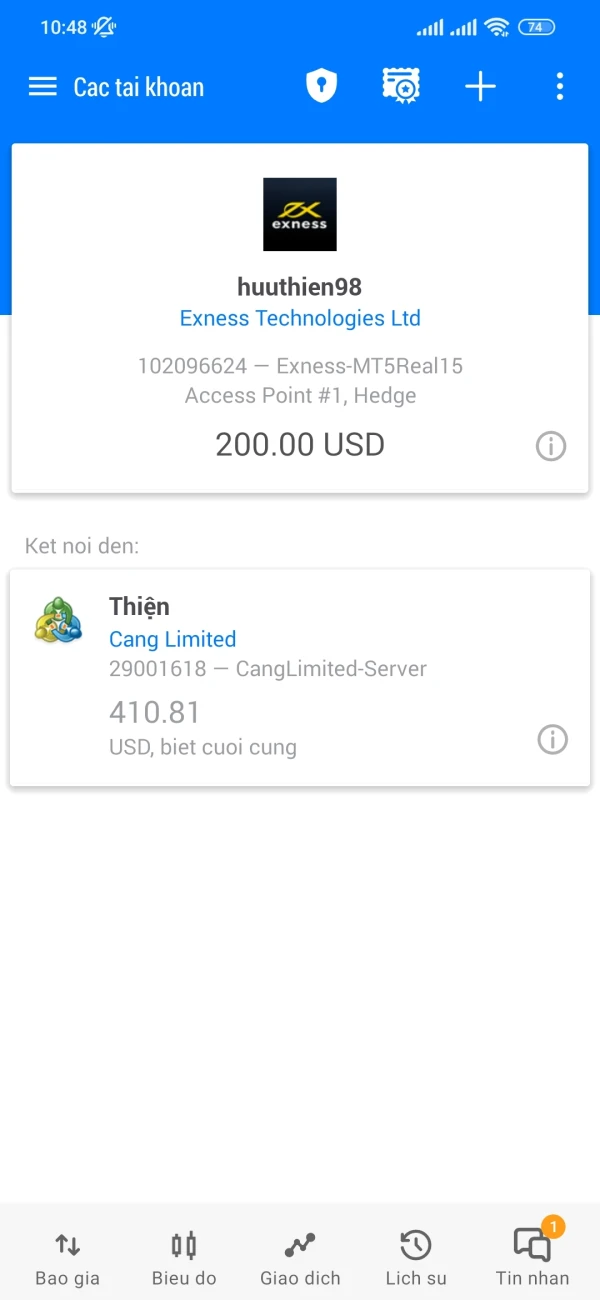Open the certificate settings icon
The width and height of the screenshot is (600, 1300).
pos(401,86)
